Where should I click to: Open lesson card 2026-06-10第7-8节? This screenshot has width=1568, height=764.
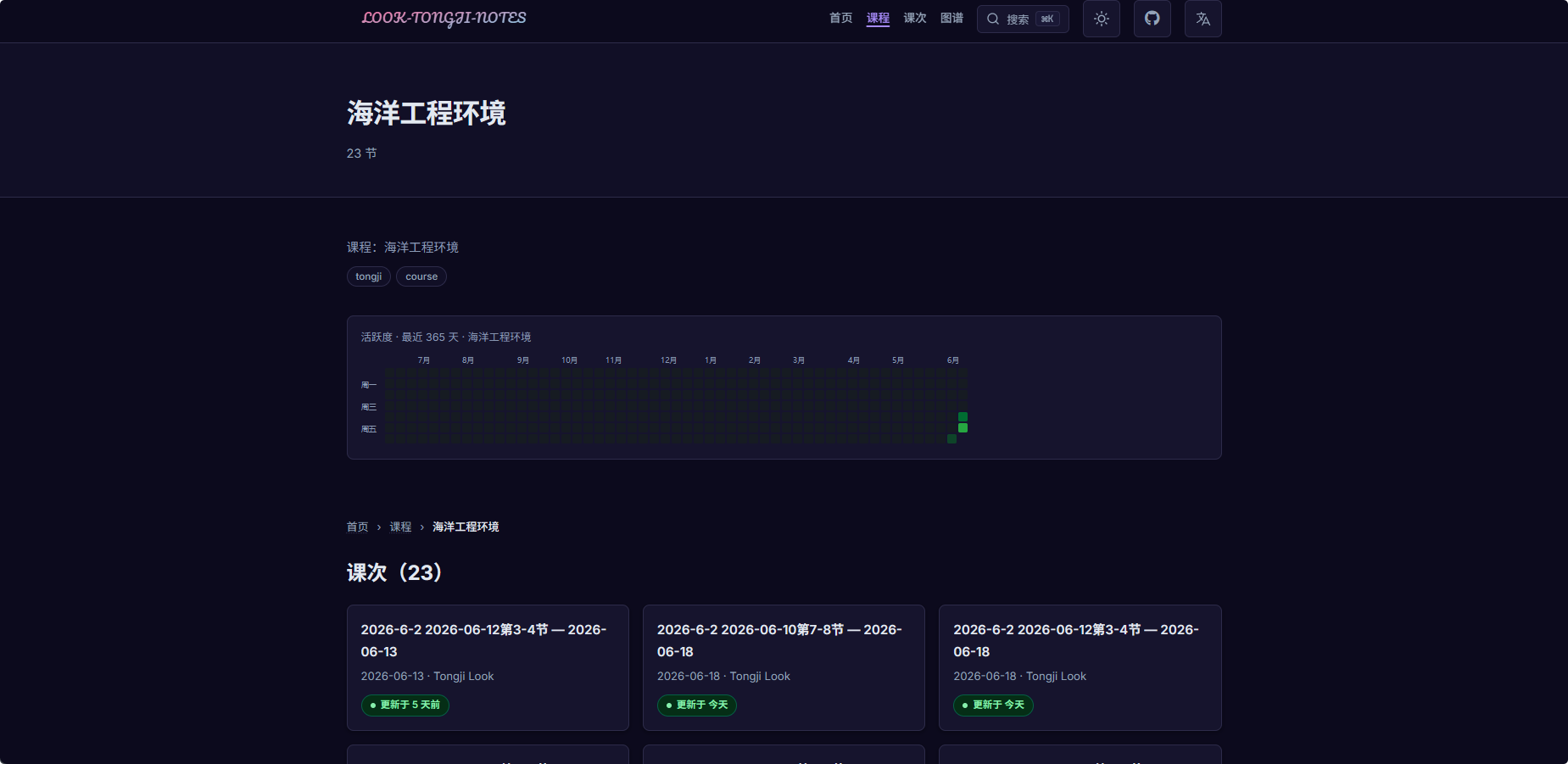pyautogui.click(x=784, y=667)
